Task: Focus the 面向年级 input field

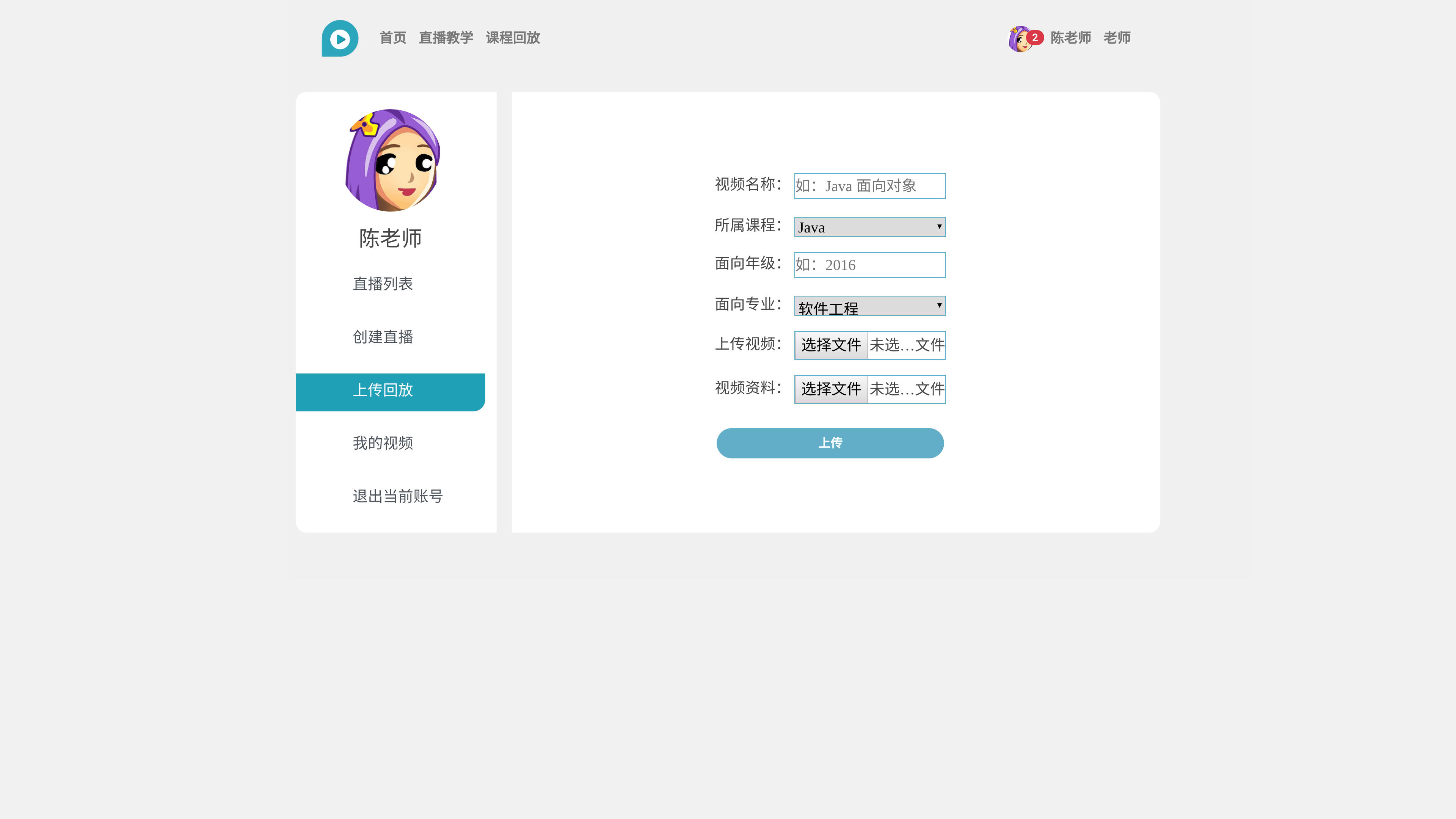Action: coord(869,265)
